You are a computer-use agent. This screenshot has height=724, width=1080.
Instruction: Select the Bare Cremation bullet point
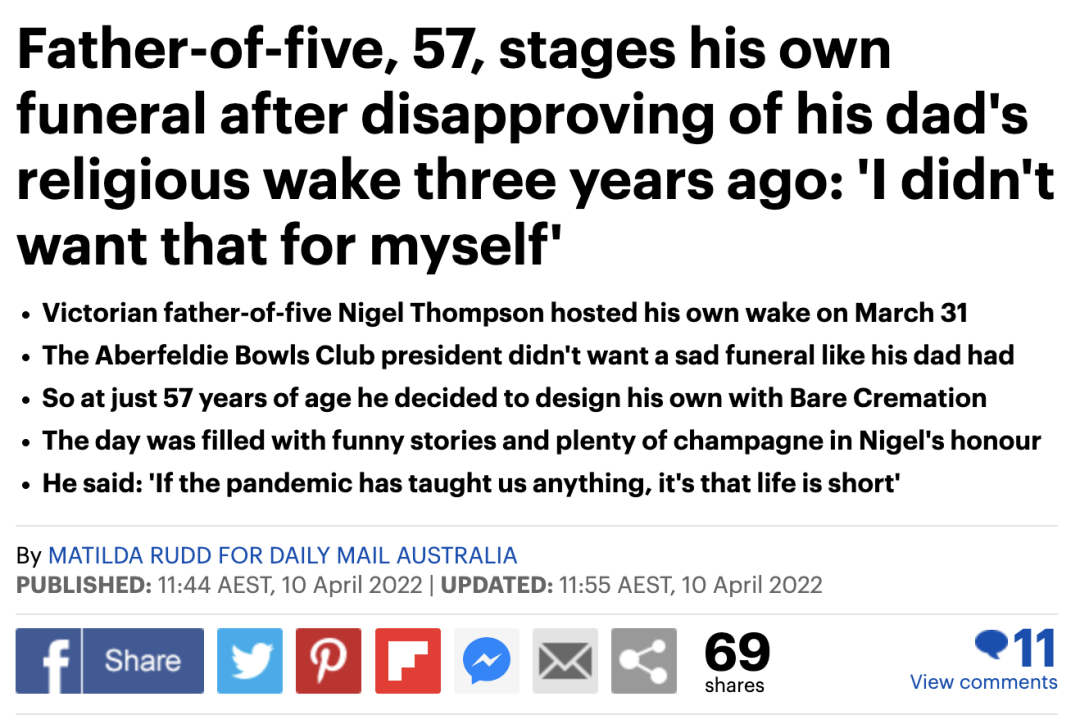[x=515, y=398]
